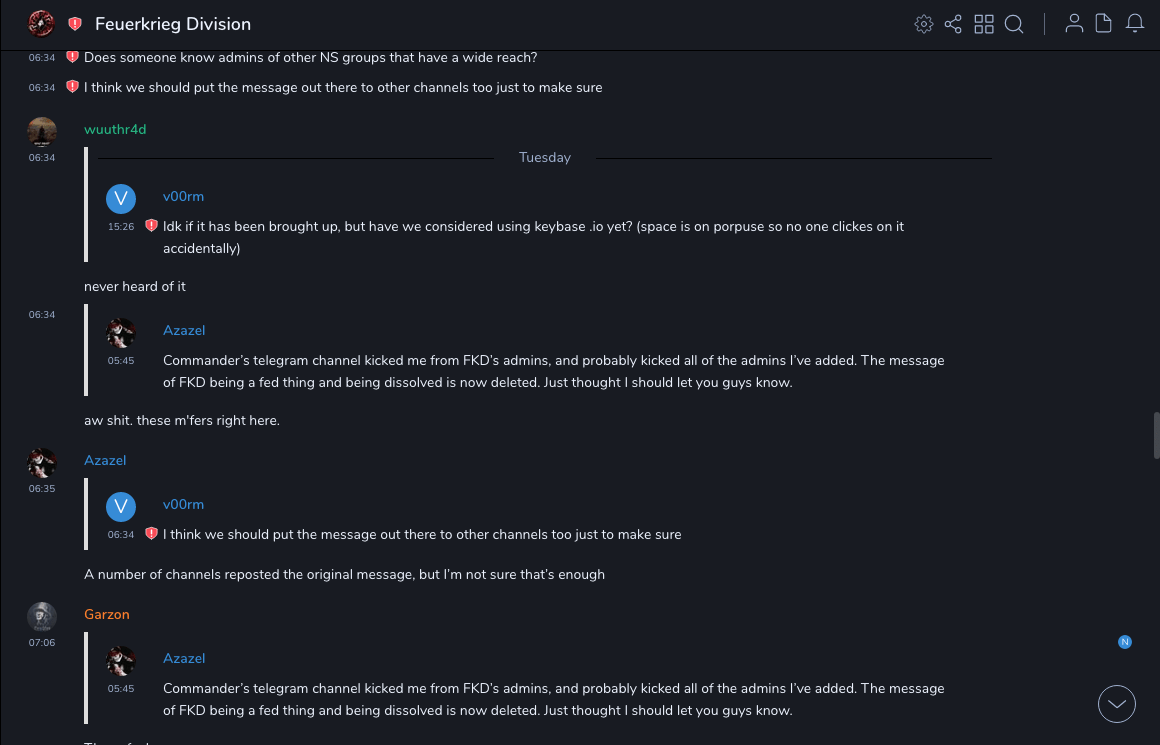Open room settings gear icon
The height and width of the screenshot is (745, 1160).
(924, 24)
